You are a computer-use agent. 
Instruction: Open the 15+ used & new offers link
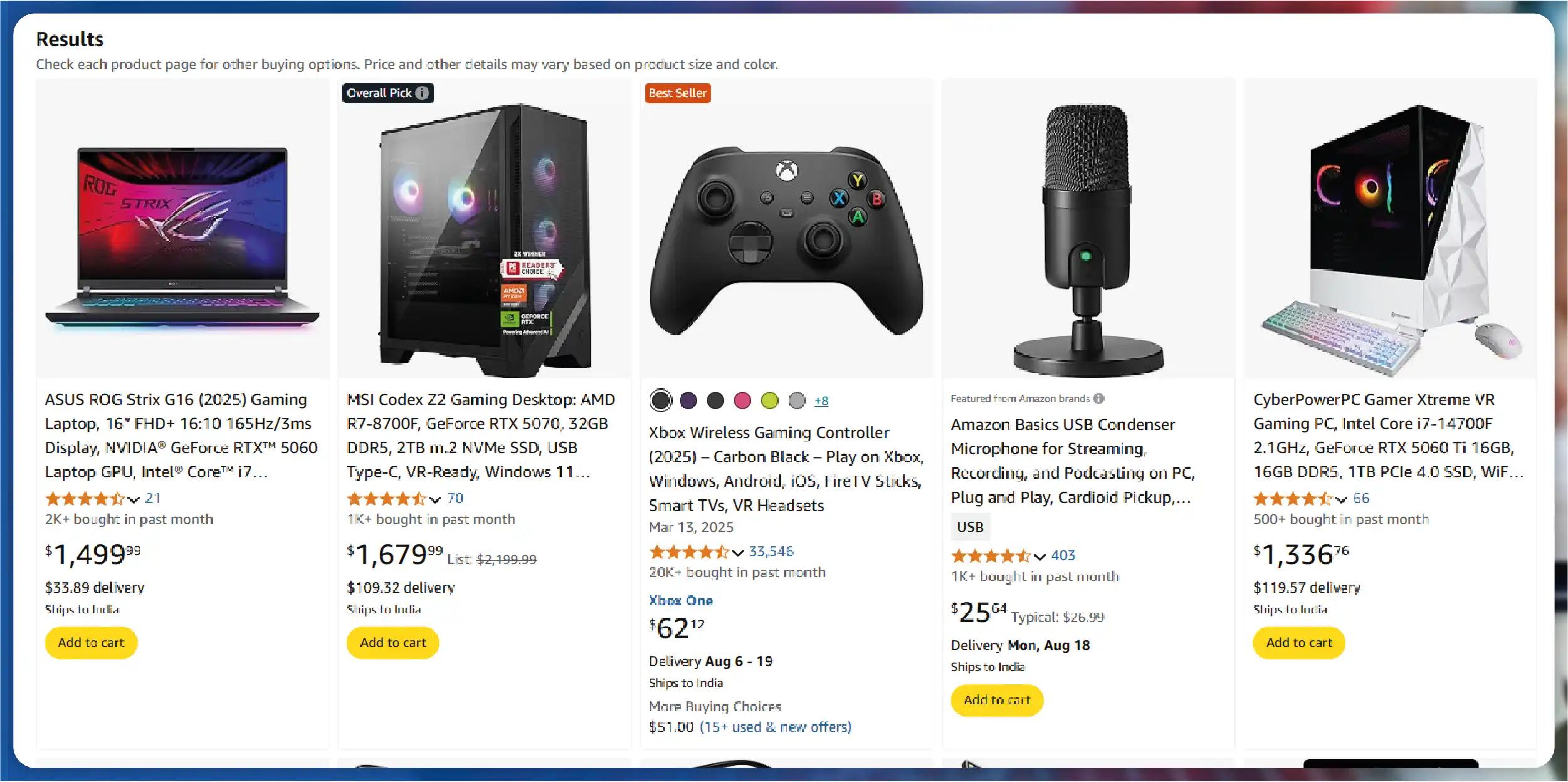pos(776,727)
